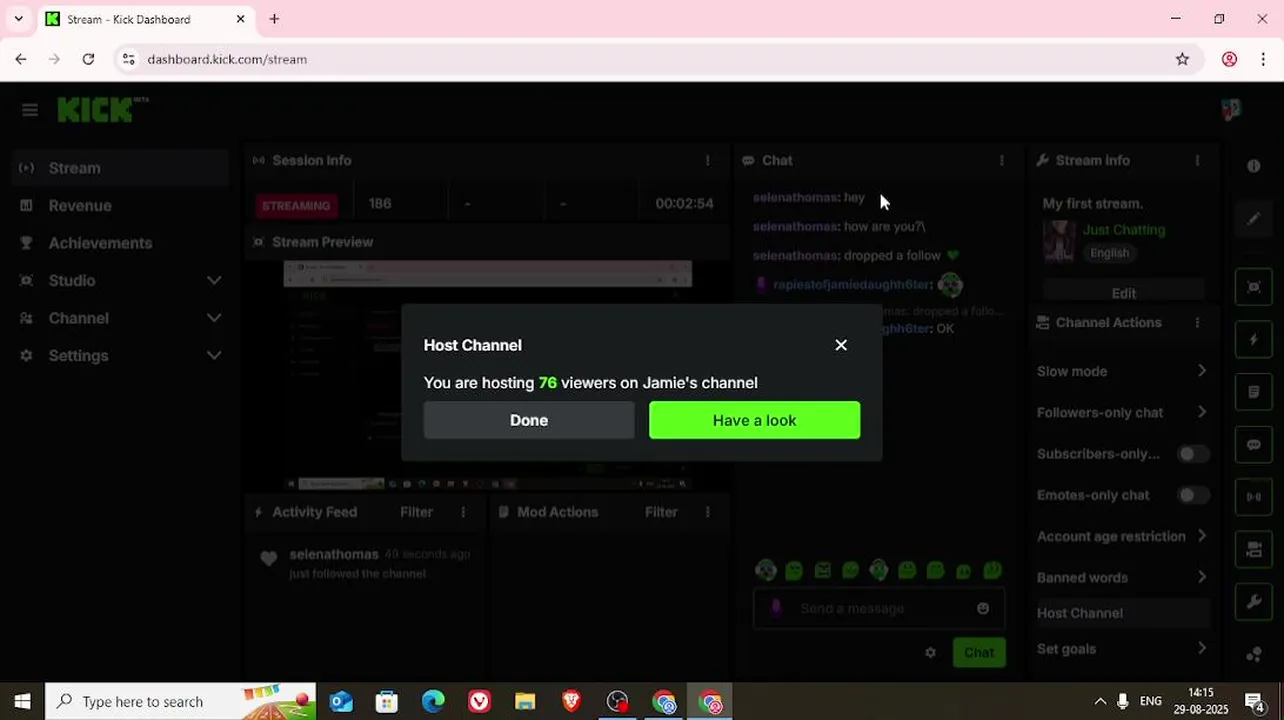Click the chat bubble icon in the right rail

pyautogui.click(x=1253, y=445)
